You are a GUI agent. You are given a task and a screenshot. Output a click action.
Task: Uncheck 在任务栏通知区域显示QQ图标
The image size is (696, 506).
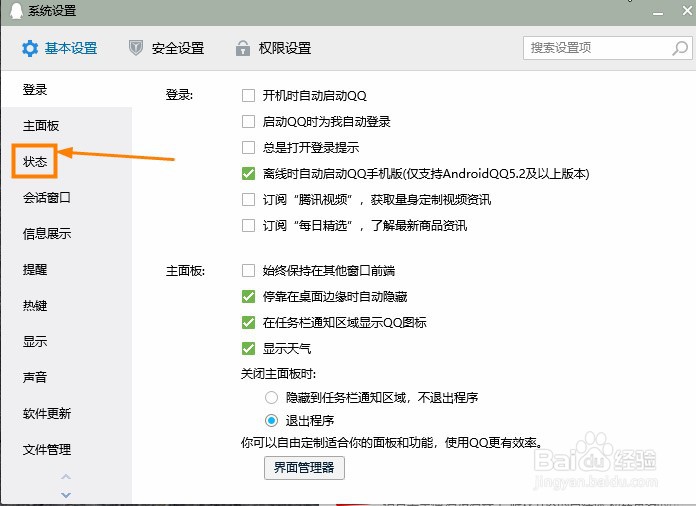[x=248, y=322]
